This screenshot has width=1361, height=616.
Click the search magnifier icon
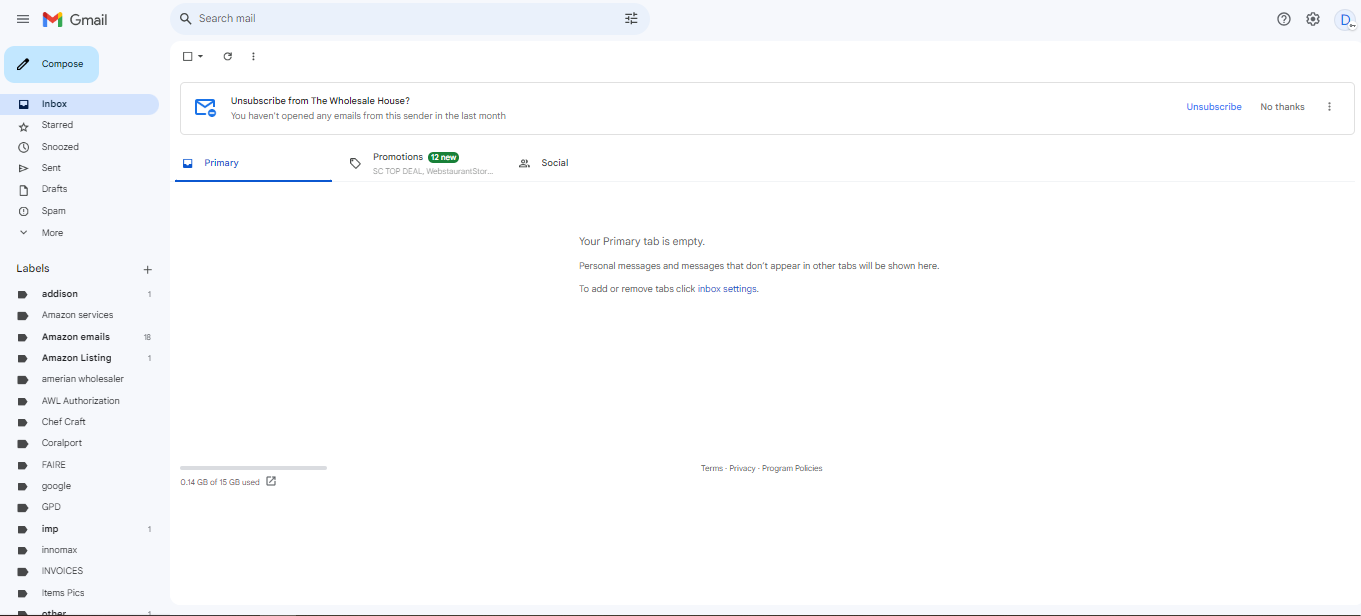tap(185, 18)
